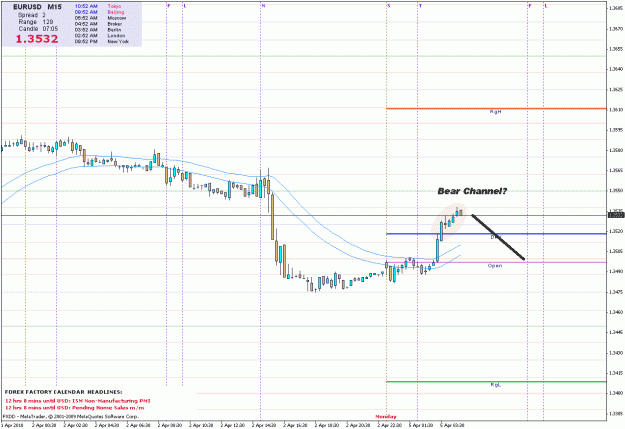Click the Open line label
This screenshot has height=429, width=625.
[x=495, y=266]
